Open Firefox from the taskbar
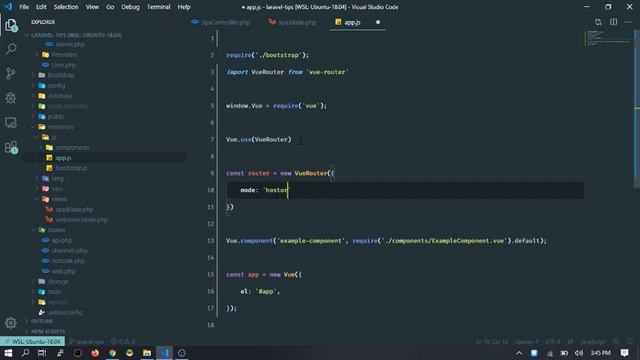This screenshot has height=360, width=640. 95,353
